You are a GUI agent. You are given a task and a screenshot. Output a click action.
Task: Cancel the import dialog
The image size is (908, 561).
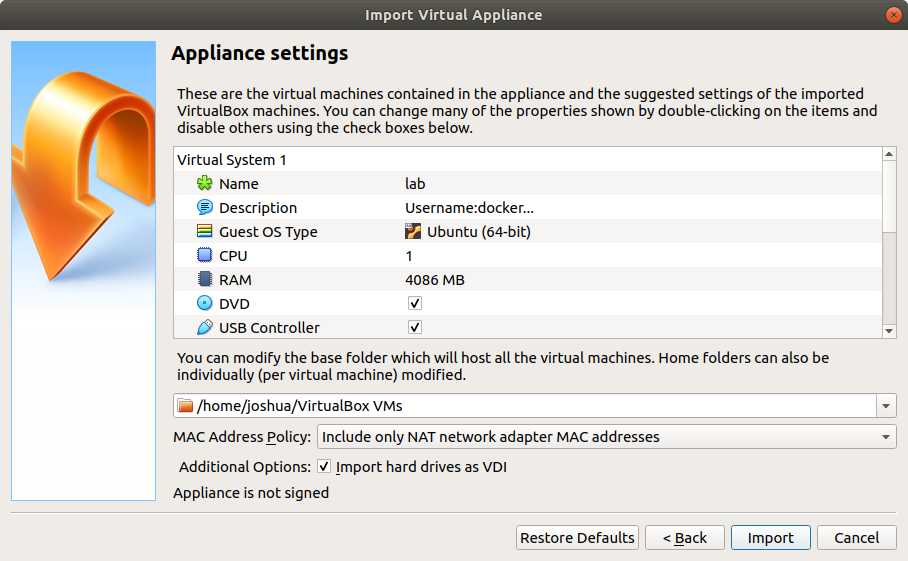coord(856,538)
